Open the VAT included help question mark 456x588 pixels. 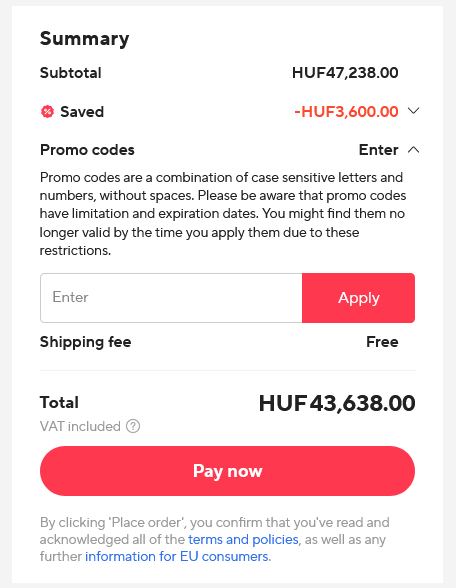click(133, 426)
